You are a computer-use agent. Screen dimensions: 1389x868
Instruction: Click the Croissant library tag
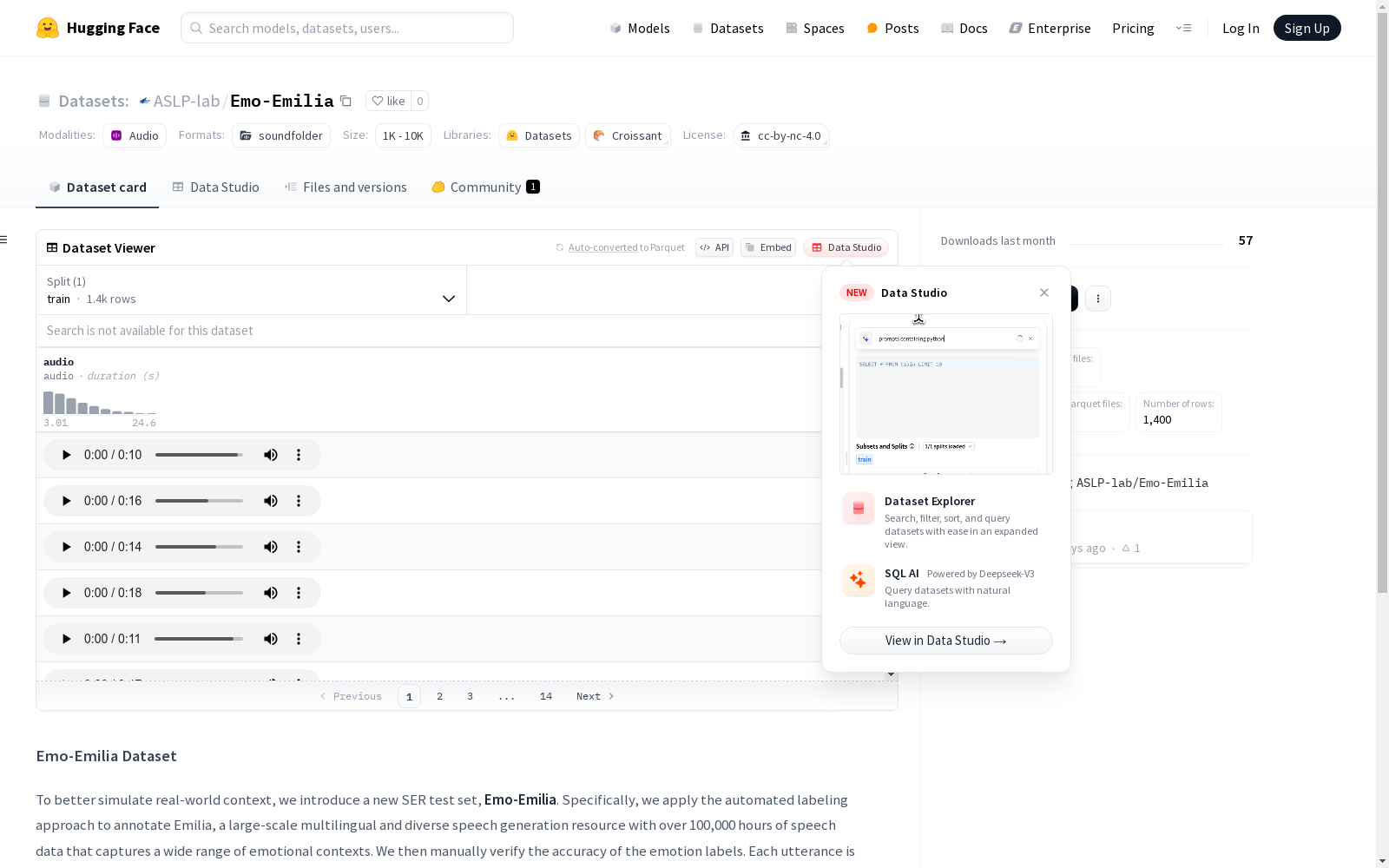(x=628, y=135)
